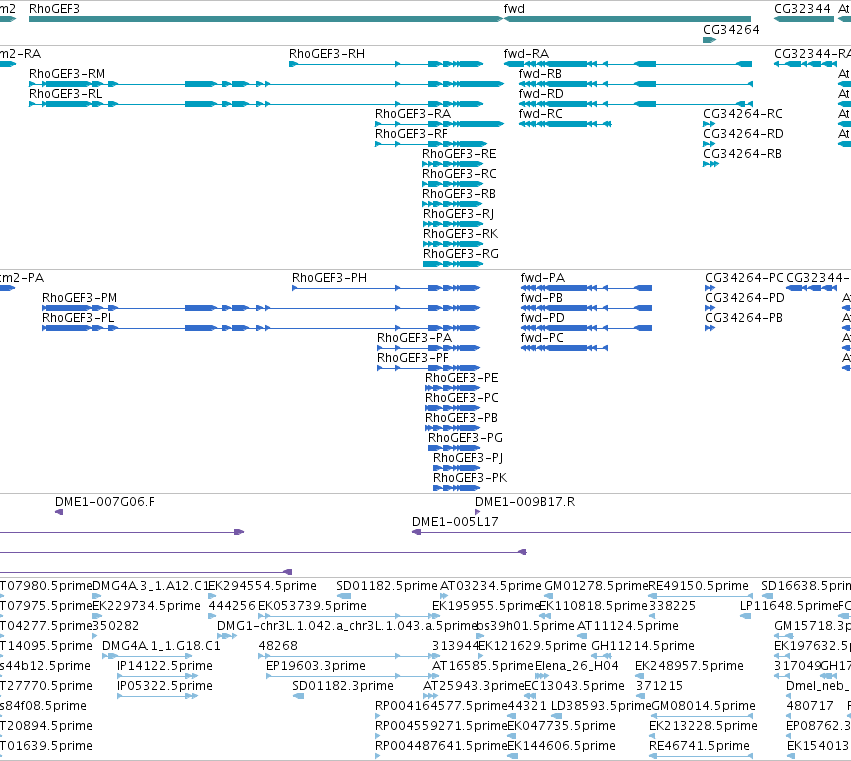851x761 pixels.
Task: Select the RhoGEF3-PH protein label
Action: pyautogui.click(x=329, y=278)
